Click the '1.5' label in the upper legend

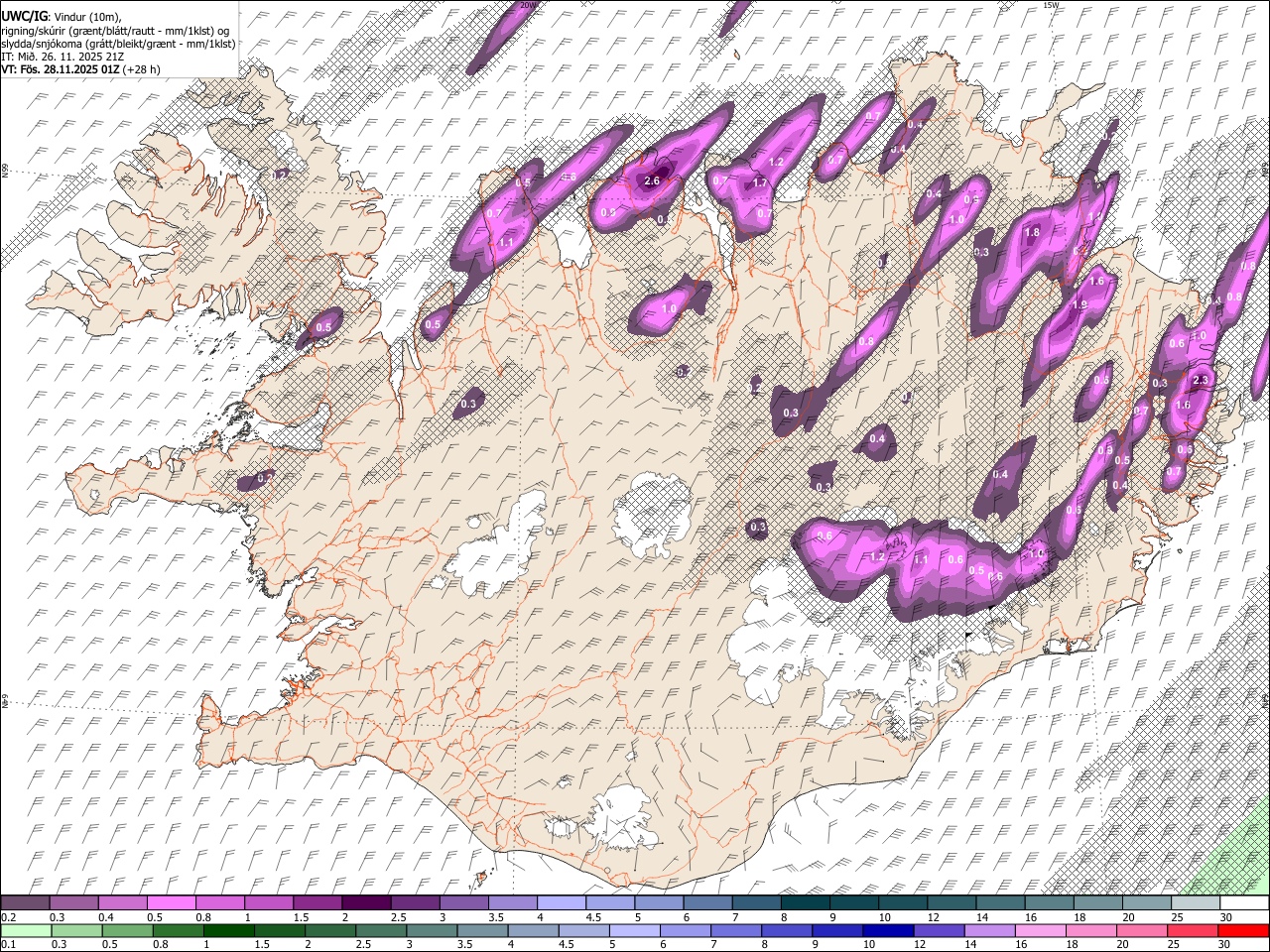(x=301, y=917)
